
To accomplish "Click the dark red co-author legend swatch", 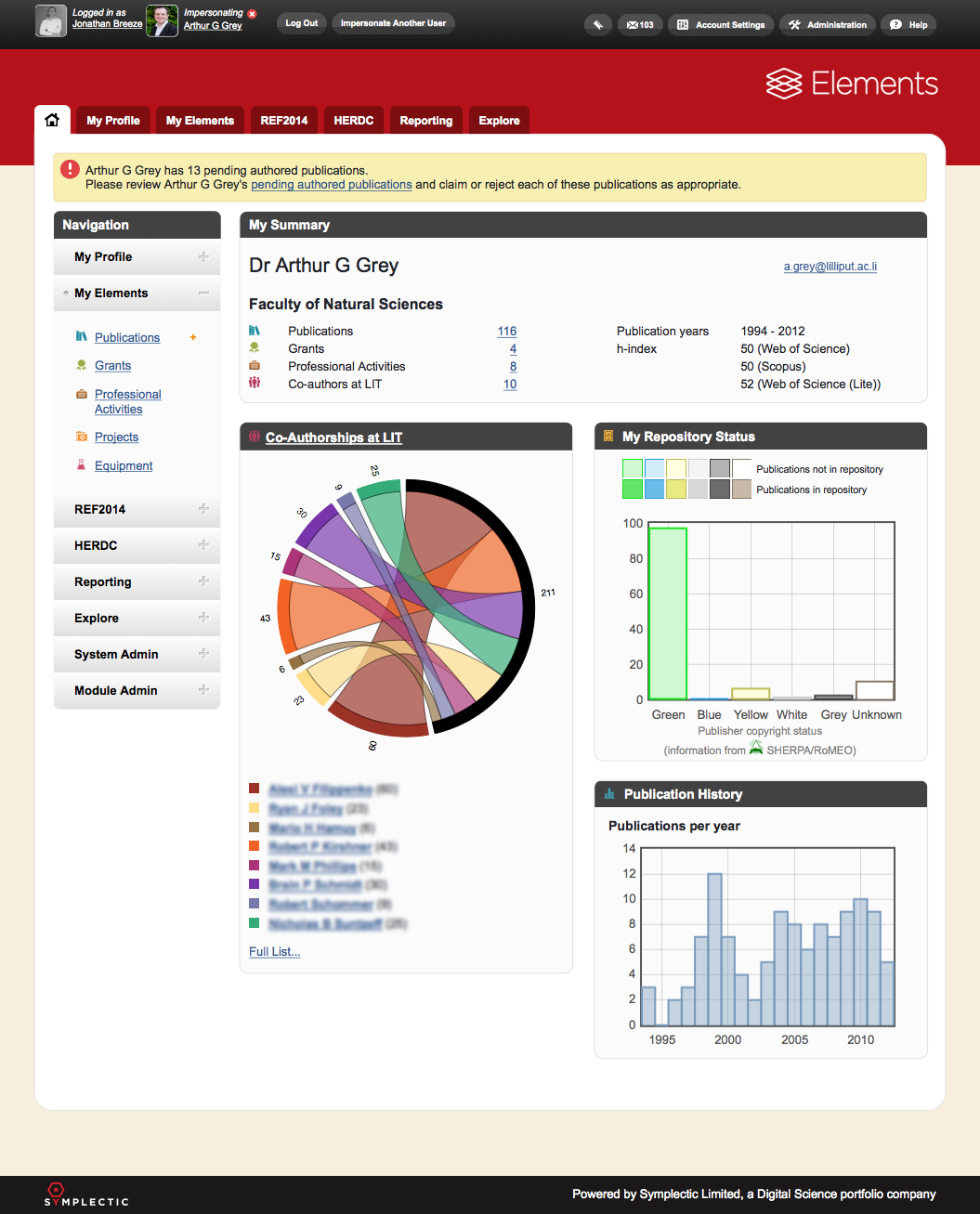I will pos(255,789).
